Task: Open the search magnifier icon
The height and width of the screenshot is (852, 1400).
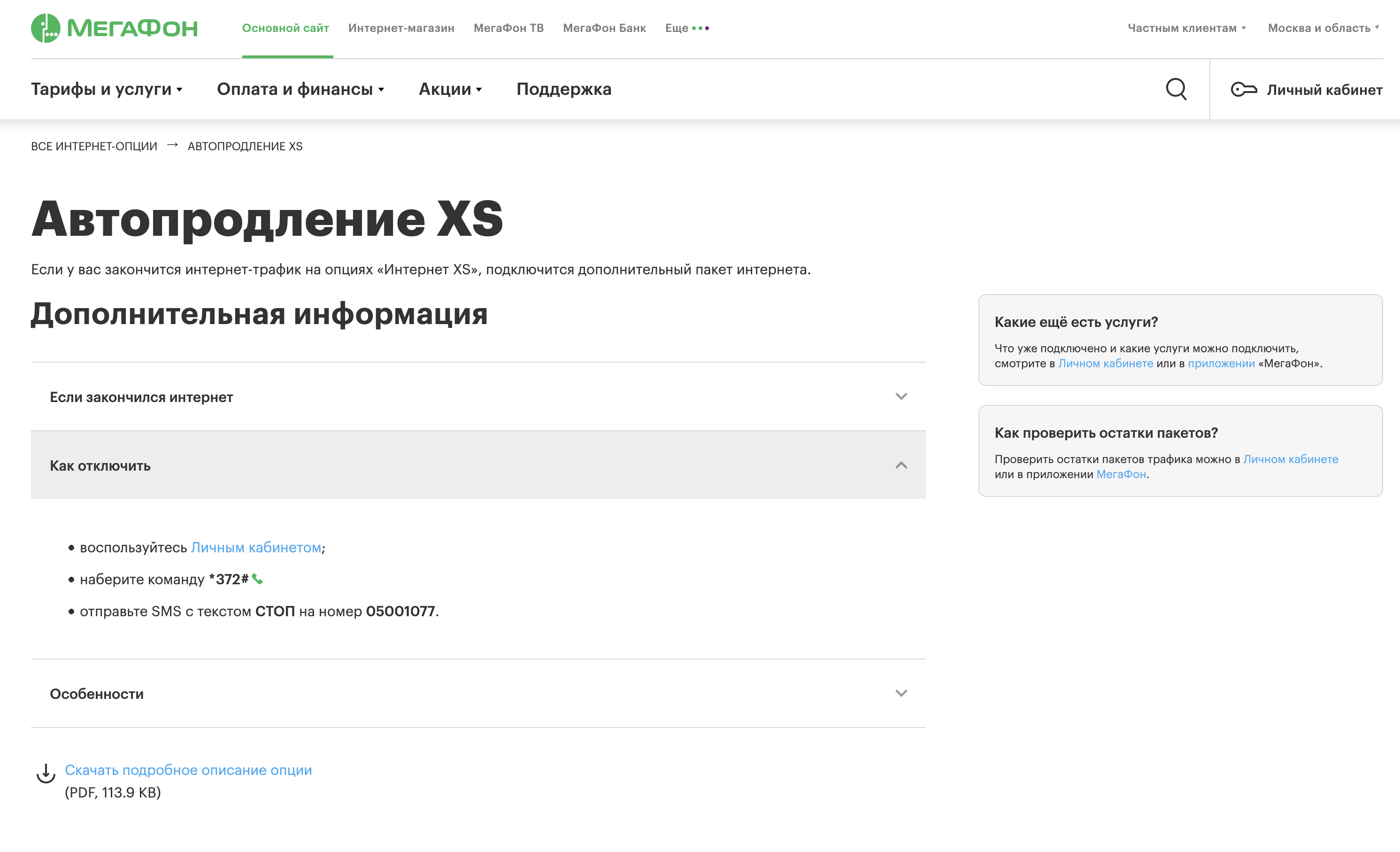Action: [x=1176, y=89]
